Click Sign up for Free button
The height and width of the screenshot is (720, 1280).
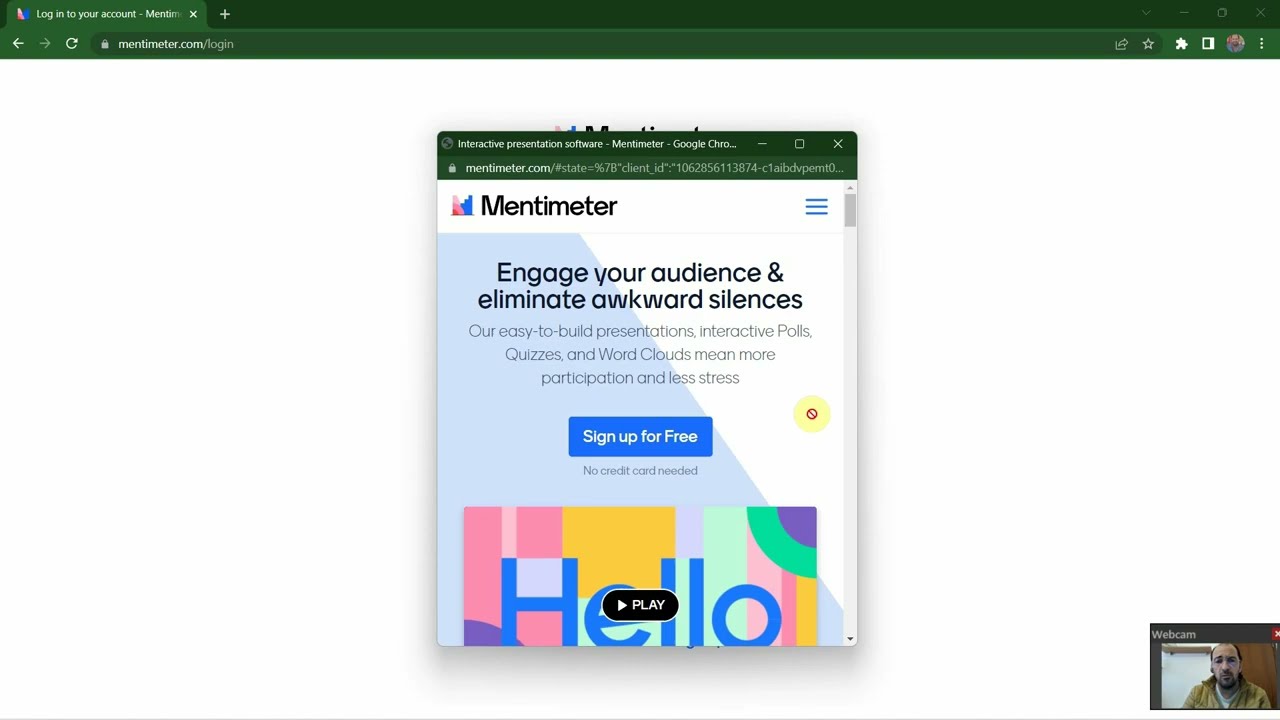[x=640, y=437]
